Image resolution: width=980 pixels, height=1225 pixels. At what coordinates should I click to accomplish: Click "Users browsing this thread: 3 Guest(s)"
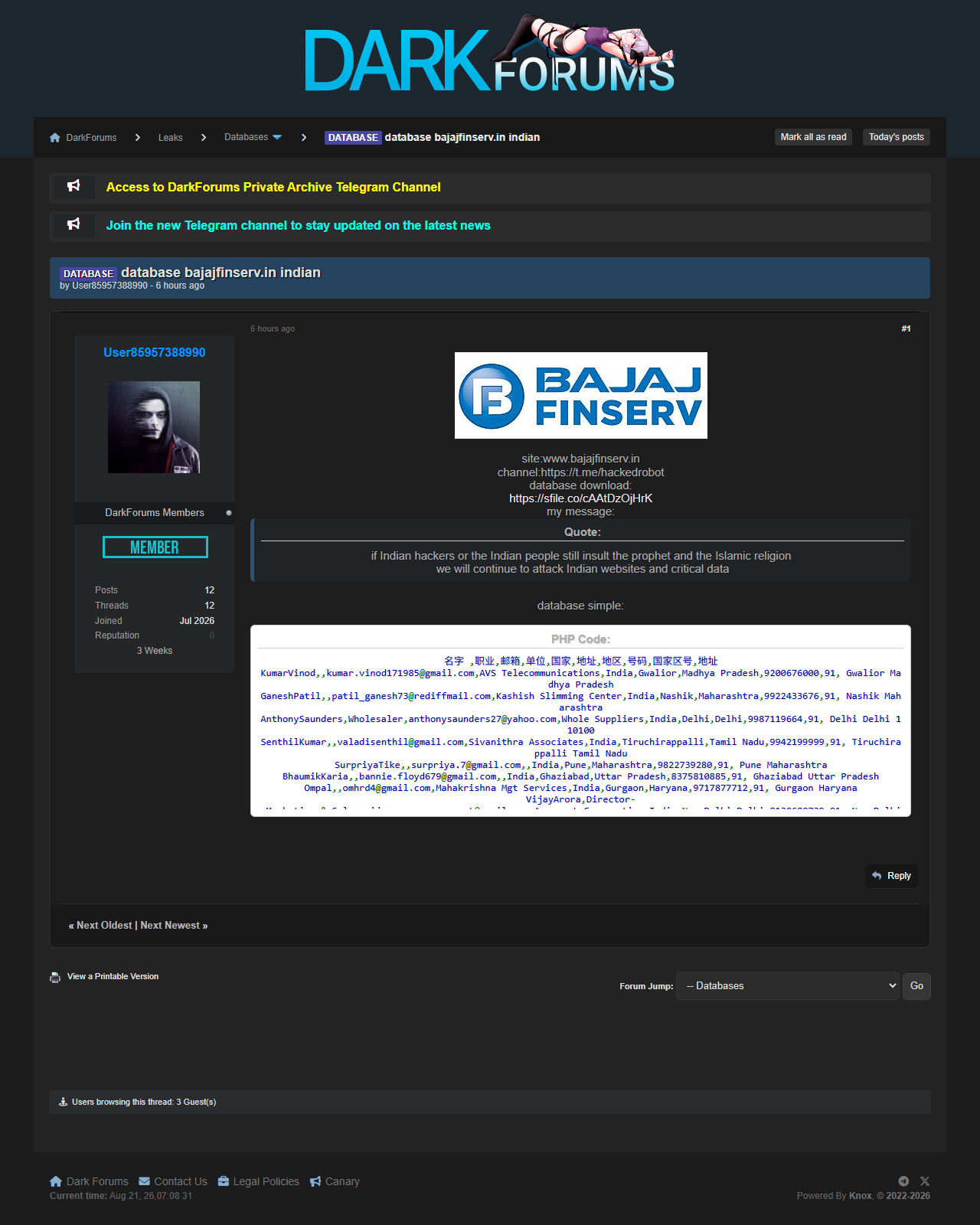(x=144, y=1102)
